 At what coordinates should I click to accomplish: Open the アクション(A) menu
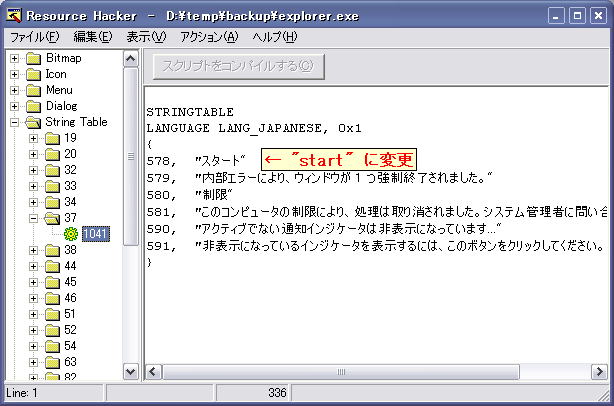click(209, 37)
